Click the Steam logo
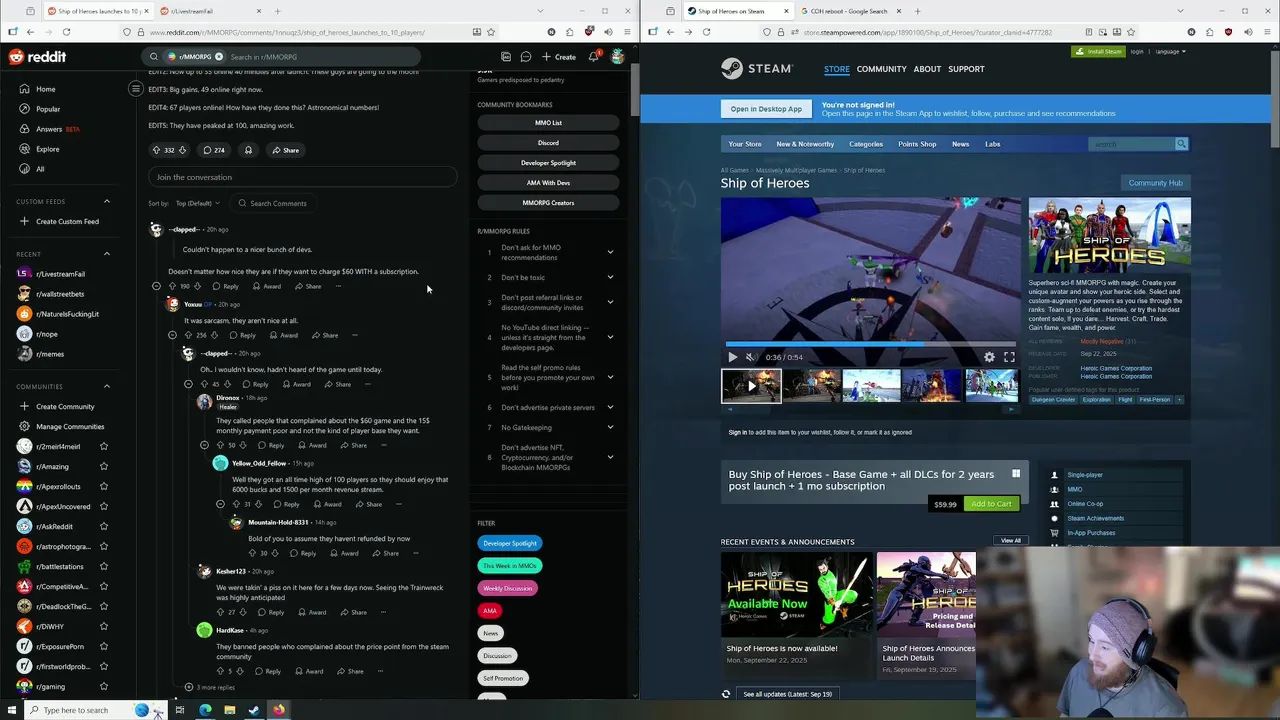Image resolution: width=1280 pixels, height=720 pixels. [757, 69]
